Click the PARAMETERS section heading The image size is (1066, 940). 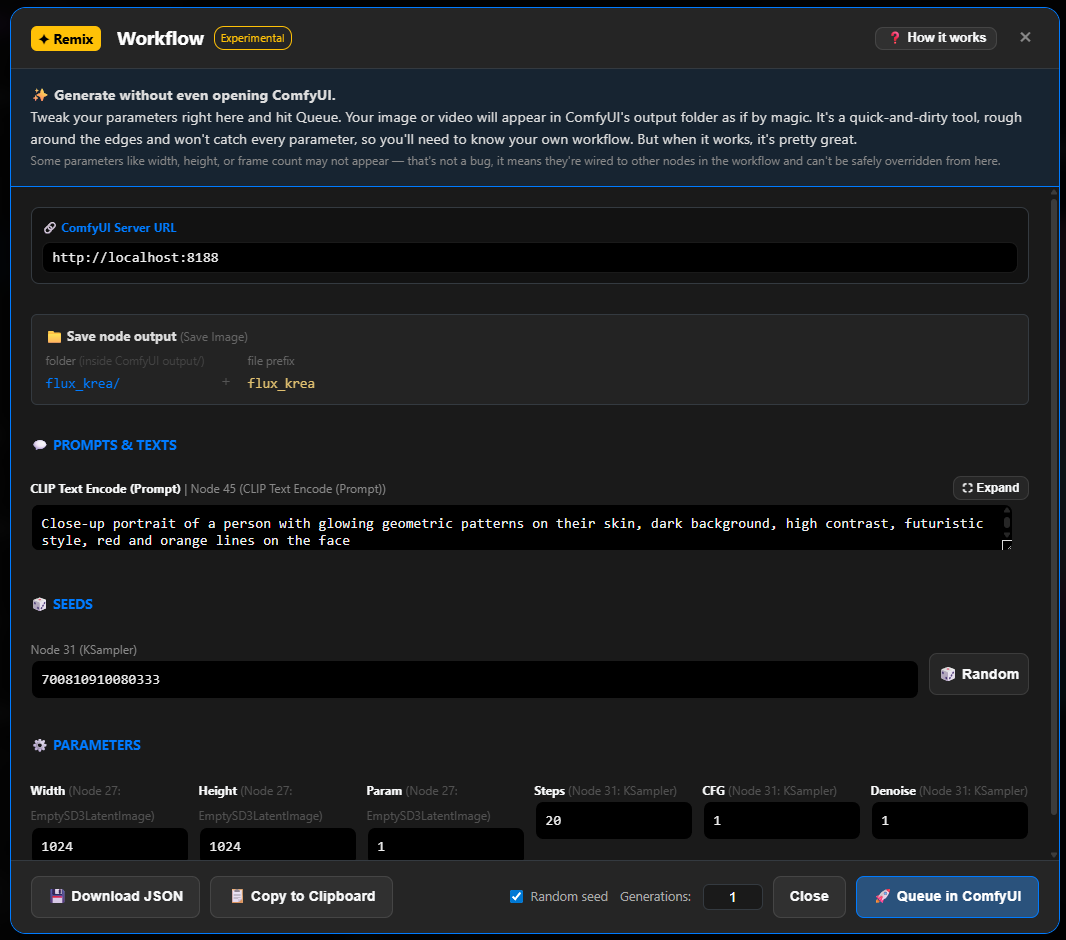[97, 745]
